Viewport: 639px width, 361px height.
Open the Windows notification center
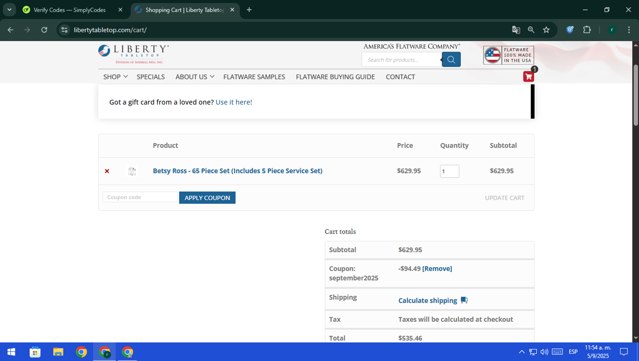[624, 352]
